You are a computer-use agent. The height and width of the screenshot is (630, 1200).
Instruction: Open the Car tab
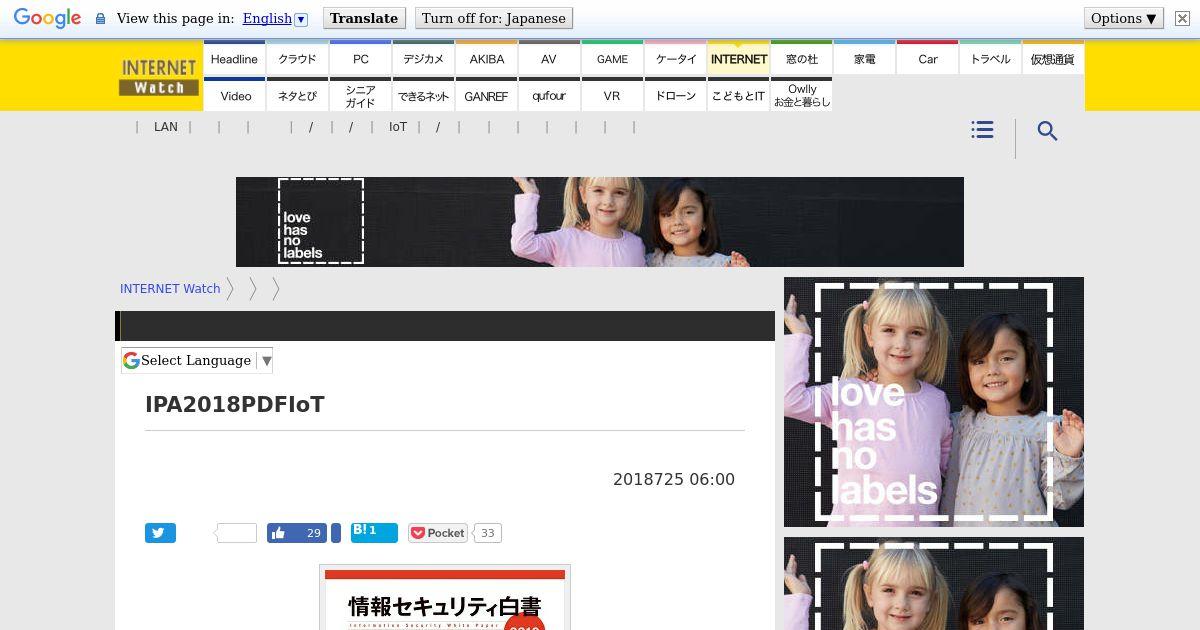tap(927, 58)
